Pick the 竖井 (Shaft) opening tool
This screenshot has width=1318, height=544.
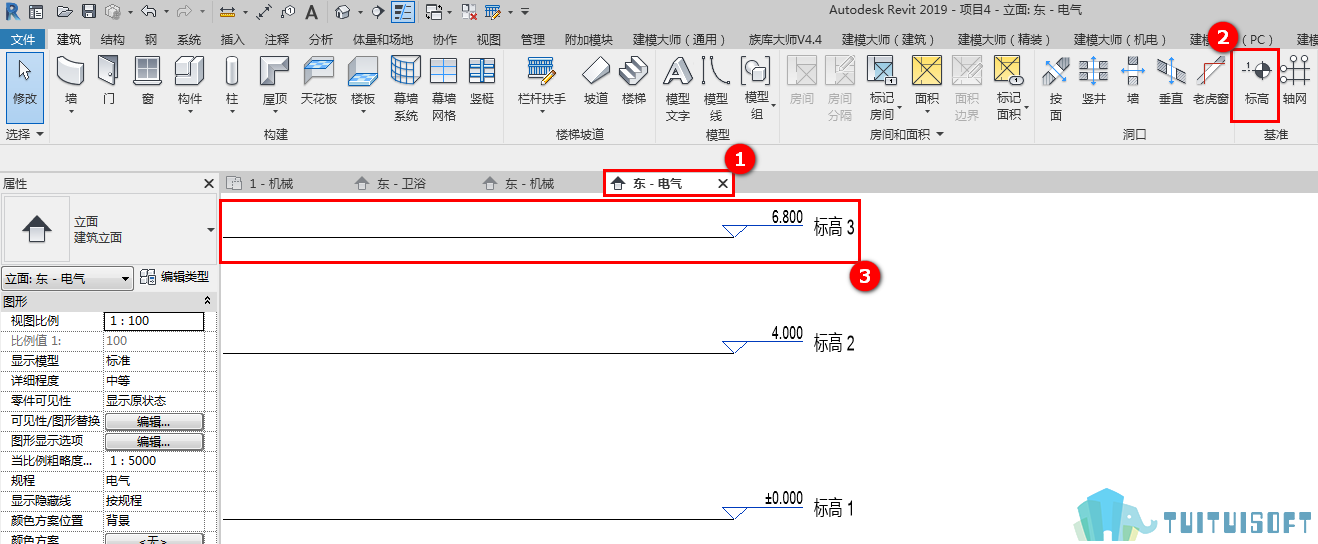click(1094, 81)
